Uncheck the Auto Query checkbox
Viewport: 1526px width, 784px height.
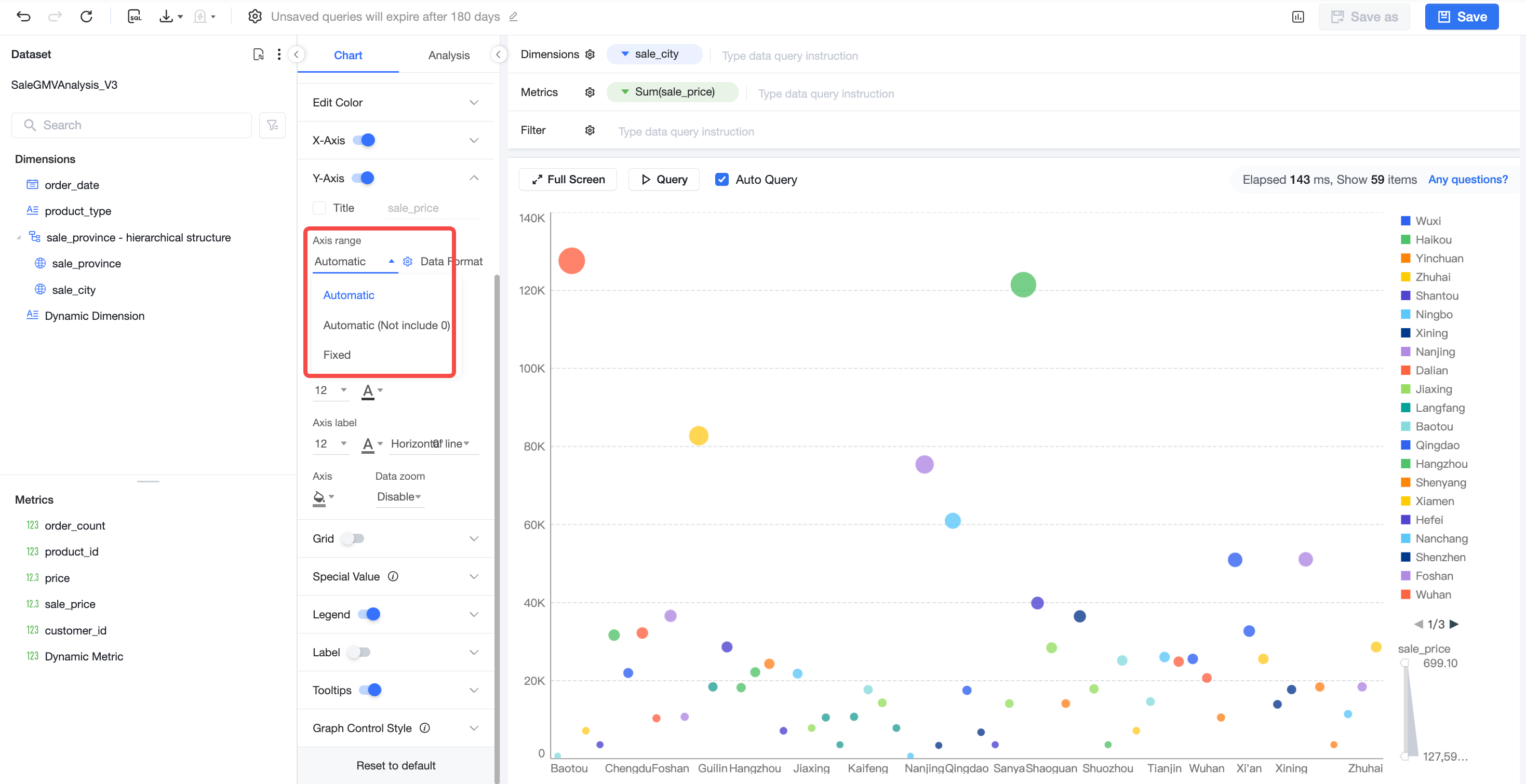point(721,180)
